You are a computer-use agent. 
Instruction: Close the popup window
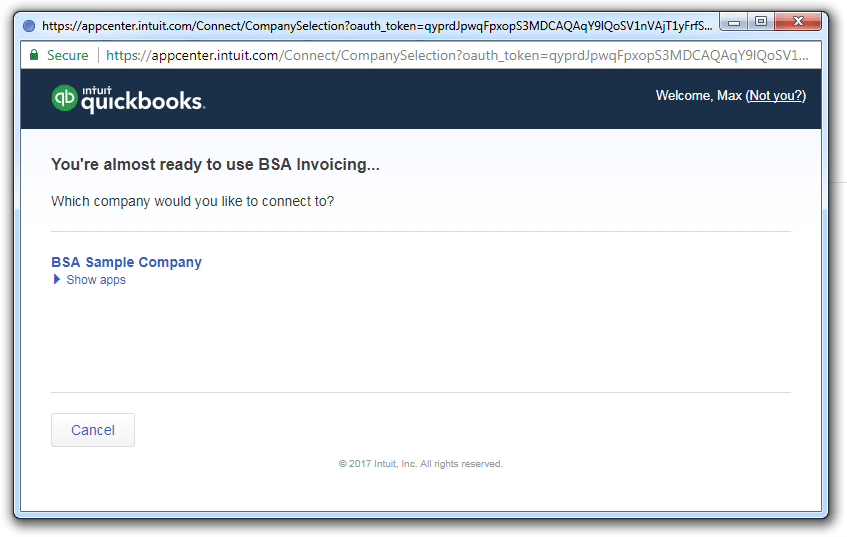[798, 22]
